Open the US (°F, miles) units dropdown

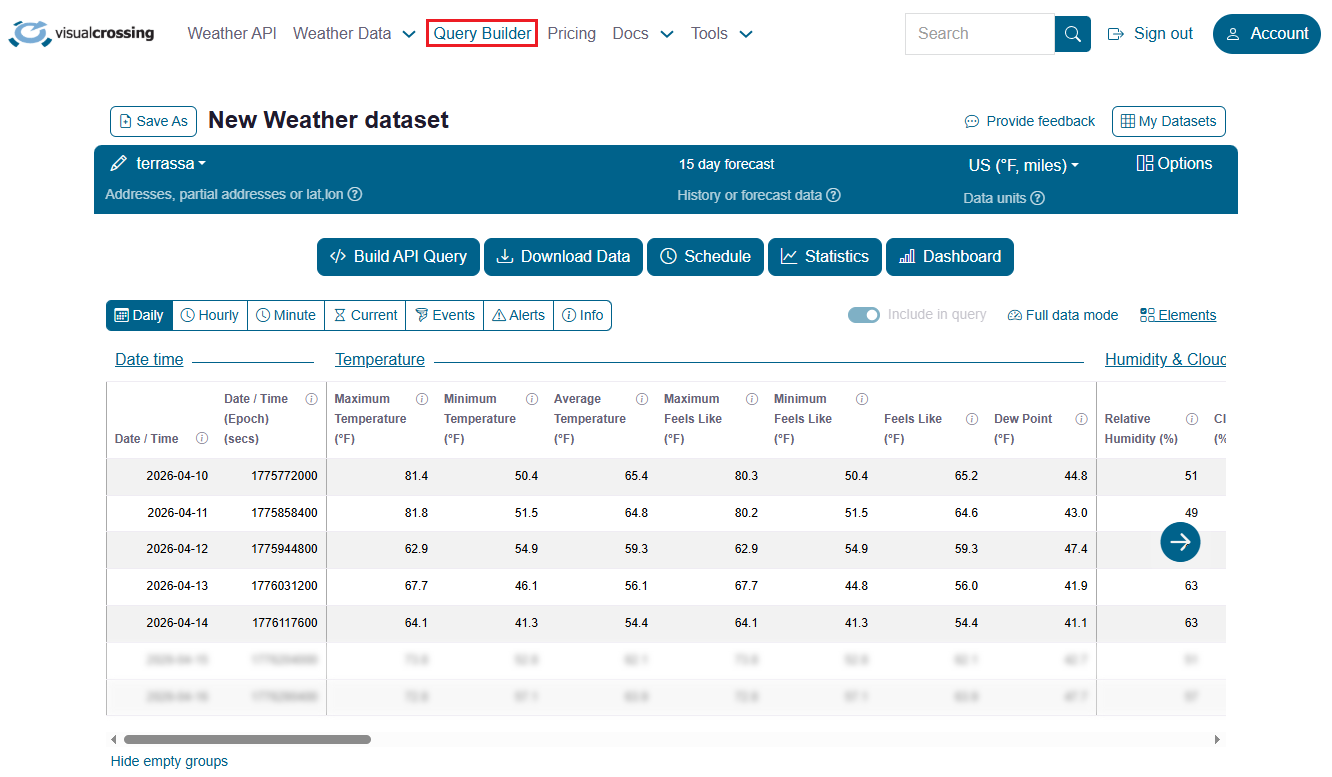(1023, 165)
